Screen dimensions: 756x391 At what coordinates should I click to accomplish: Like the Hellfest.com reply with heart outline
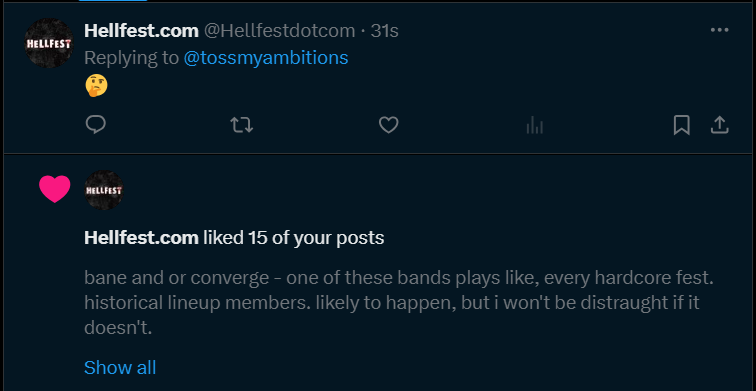pyautogui.click(x=388, y=125)
